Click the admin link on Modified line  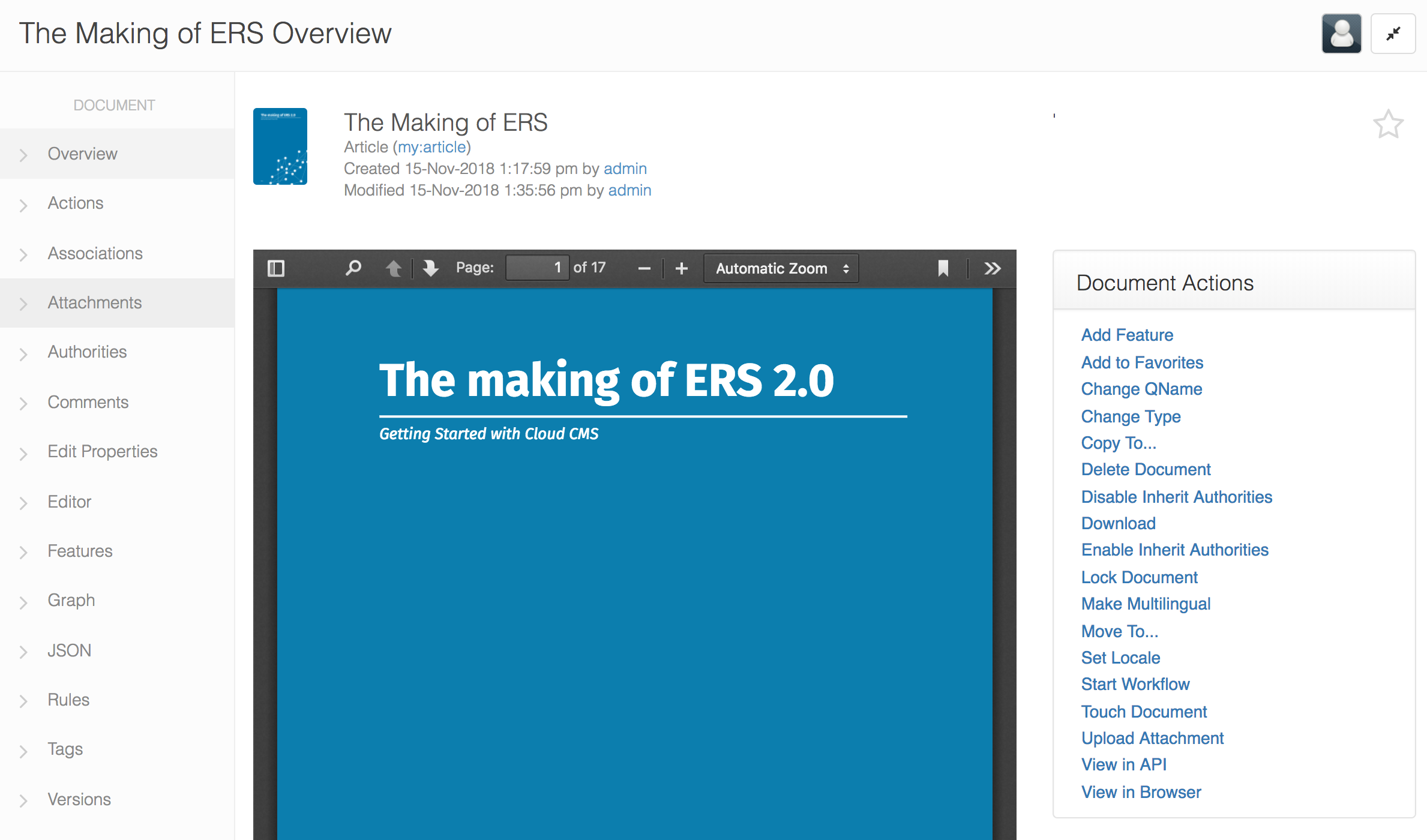(x=629, y=190)
